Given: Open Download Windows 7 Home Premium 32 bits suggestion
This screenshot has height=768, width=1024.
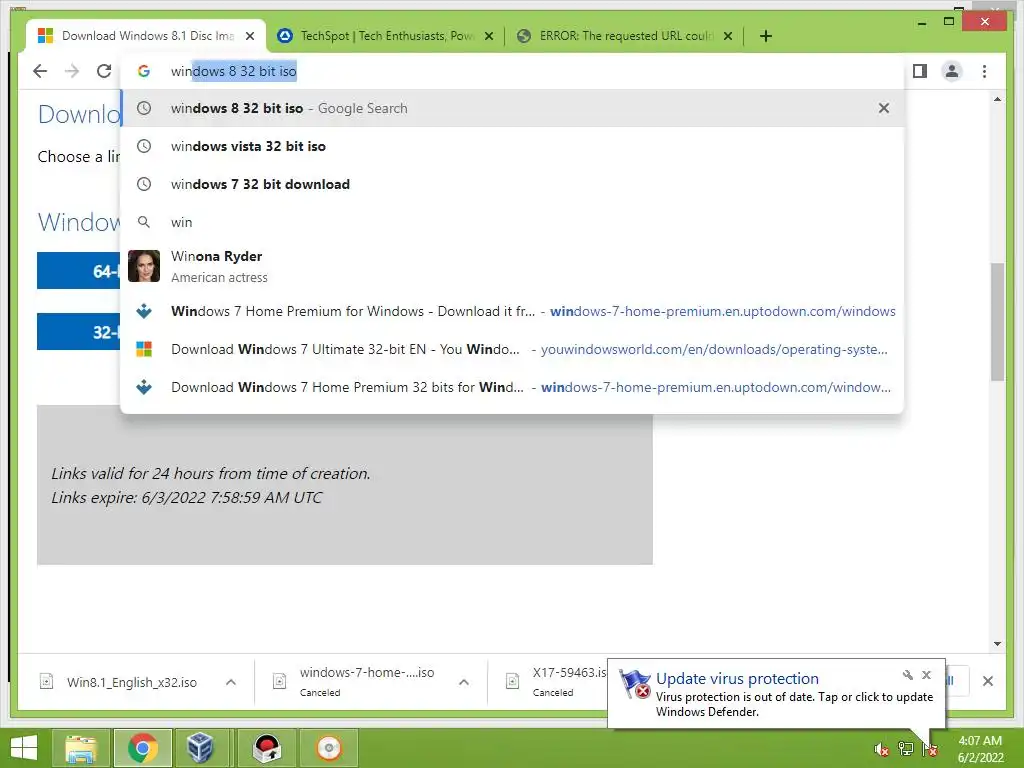Looking at the screenshot, I should tap(513, 387).
